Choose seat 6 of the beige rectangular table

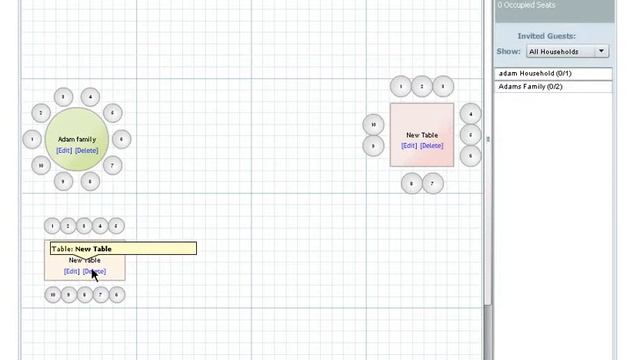pos(117,295)
